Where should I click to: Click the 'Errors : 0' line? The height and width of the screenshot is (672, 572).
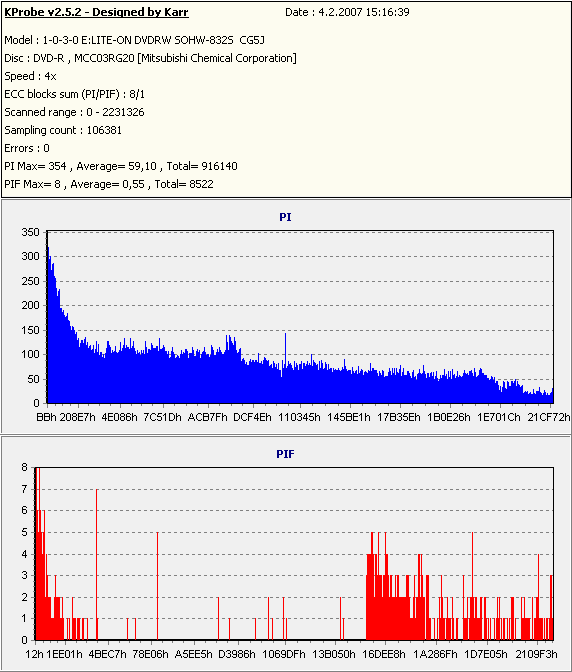(x=27, y=148)
